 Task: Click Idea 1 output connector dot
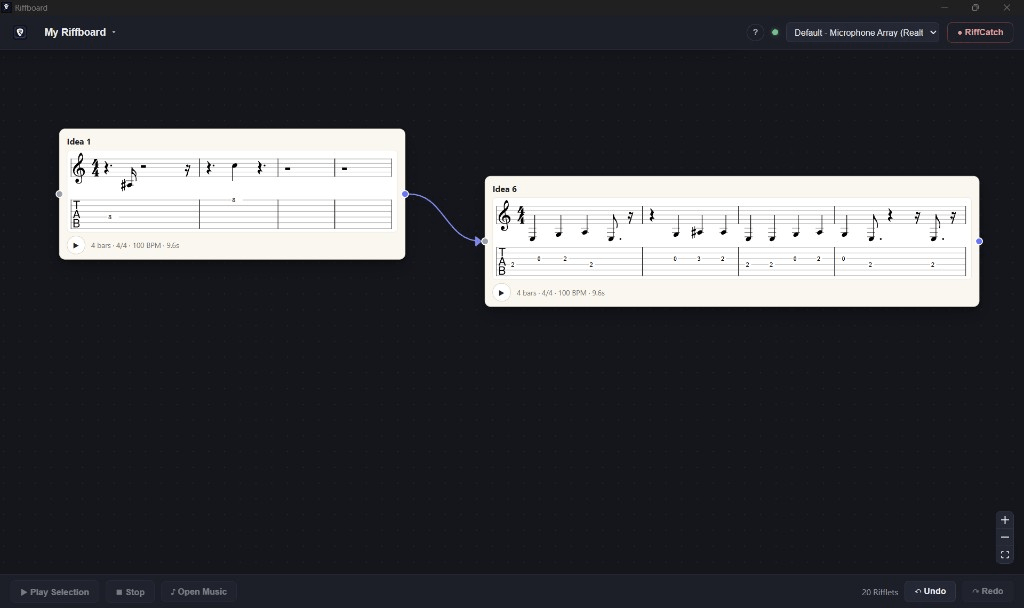point(405,194)
